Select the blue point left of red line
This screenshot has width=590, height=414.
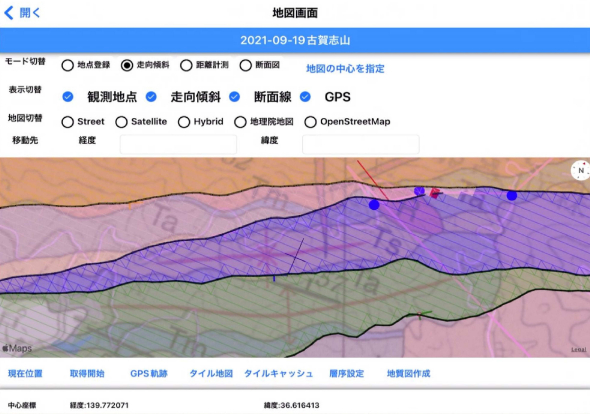click(374, 205)
